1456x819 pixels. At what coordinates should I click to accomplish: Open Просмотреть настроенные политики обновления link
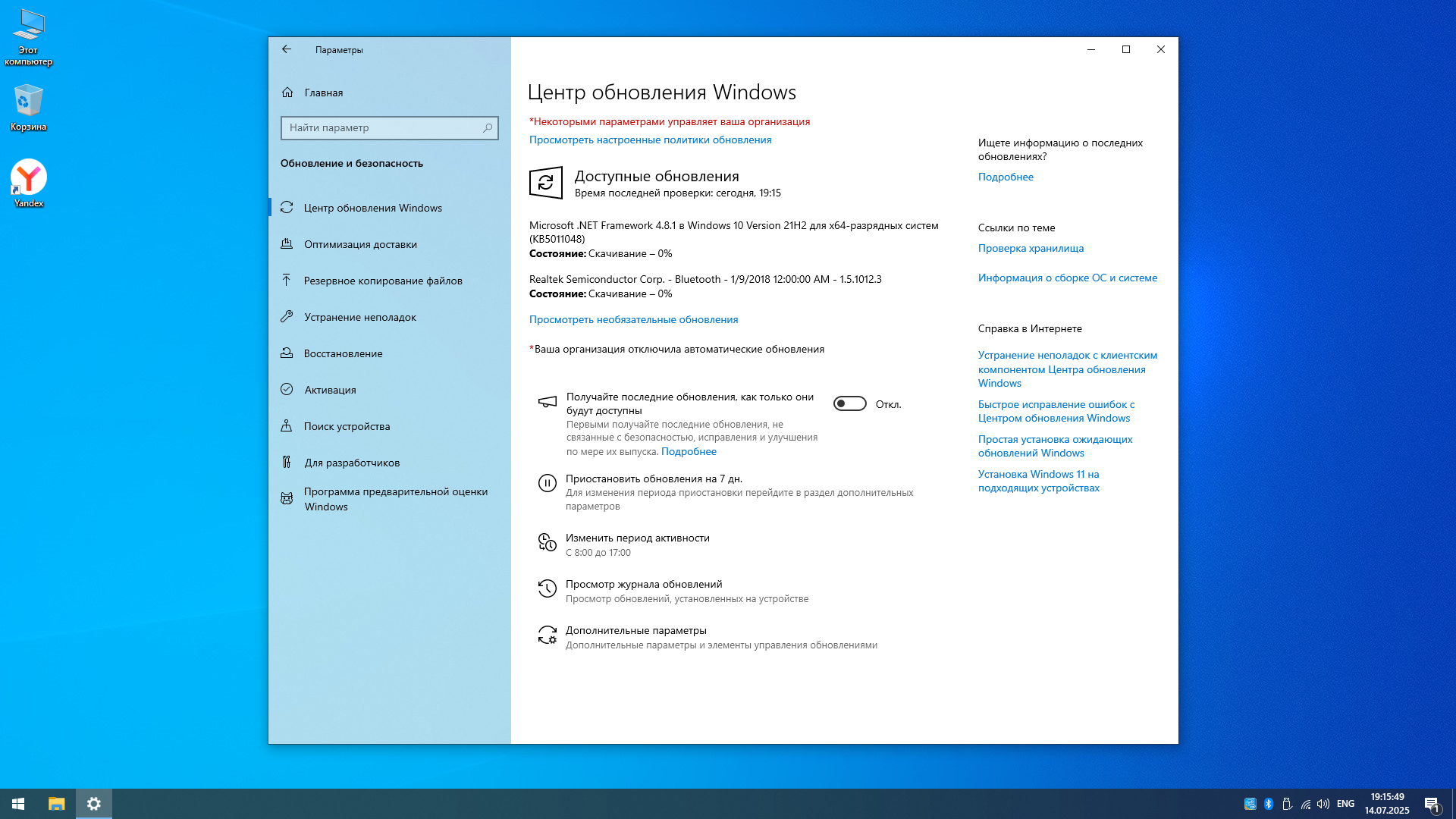(650, 140)
